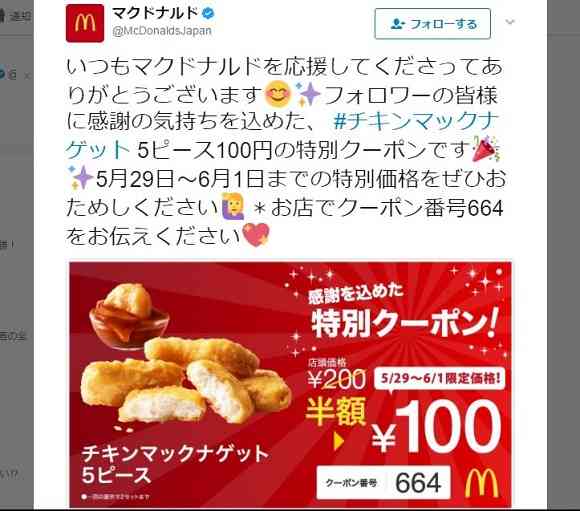Click the golden arches logo on the coupon
The width and height of the screenshot is (580, 511).
[482, 483]
